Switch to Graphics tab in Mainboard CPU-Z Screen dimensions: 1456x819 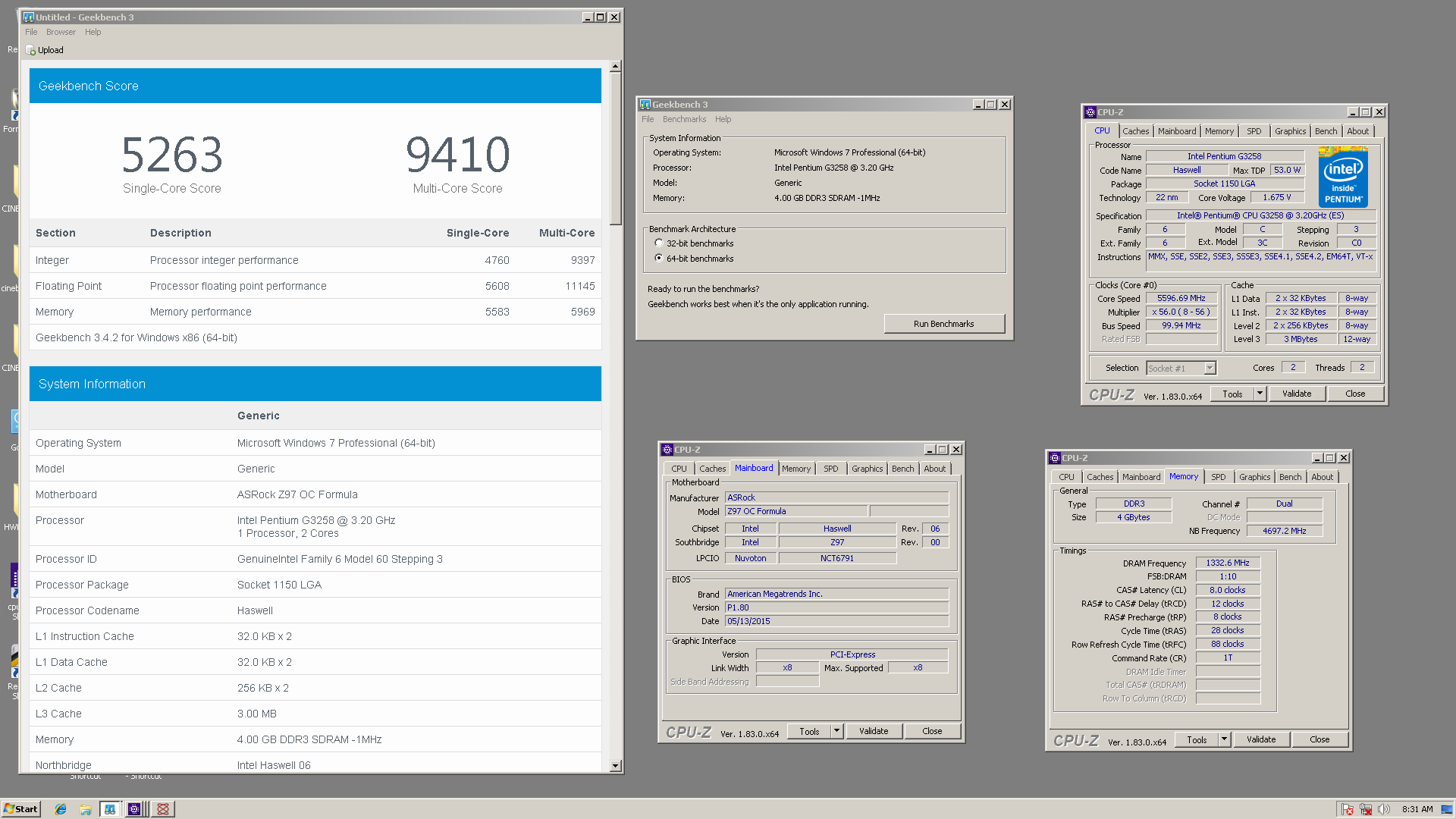867,469
